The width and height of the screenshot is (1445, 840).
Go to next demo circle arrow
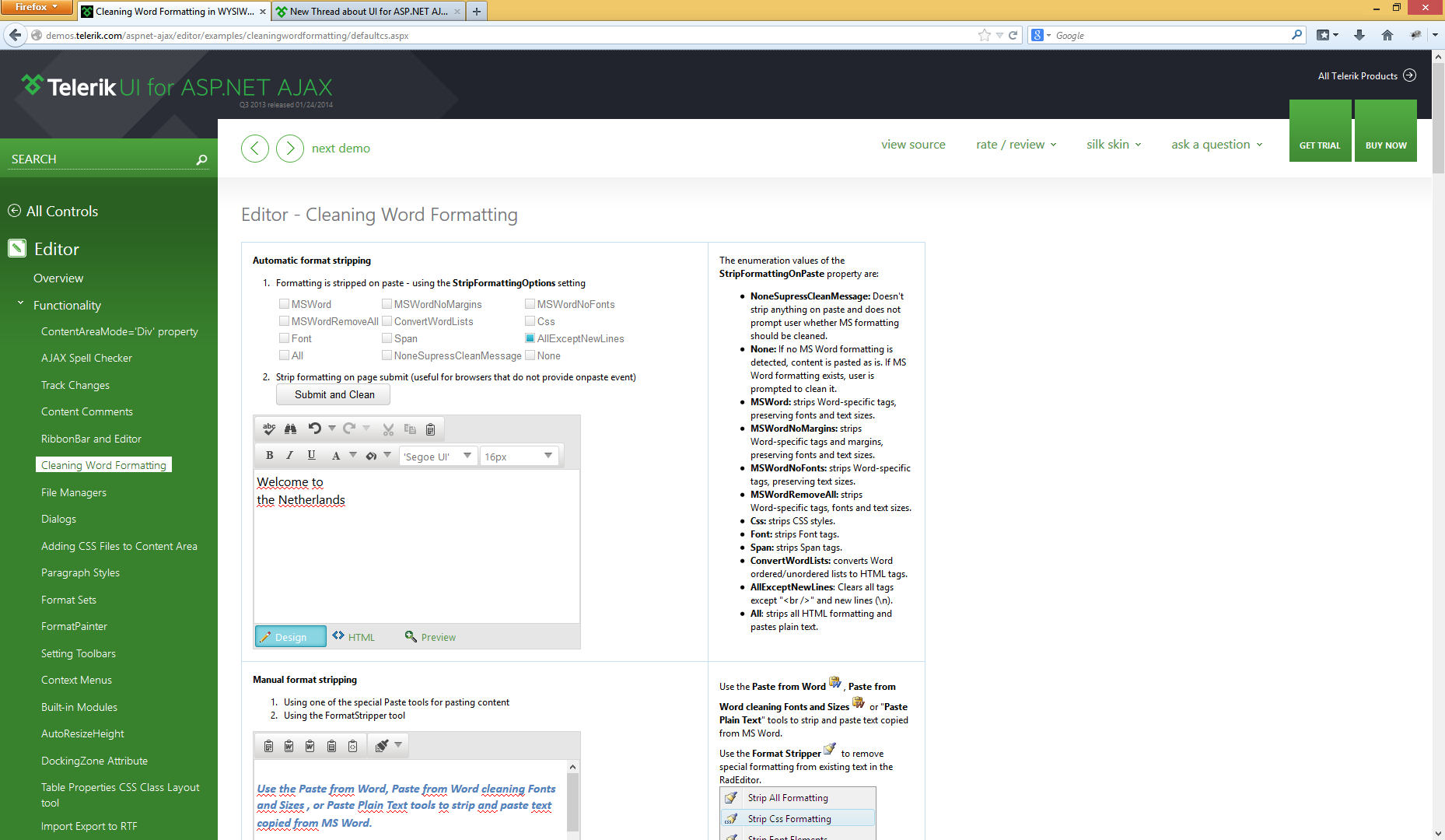[x=290, y=148]
